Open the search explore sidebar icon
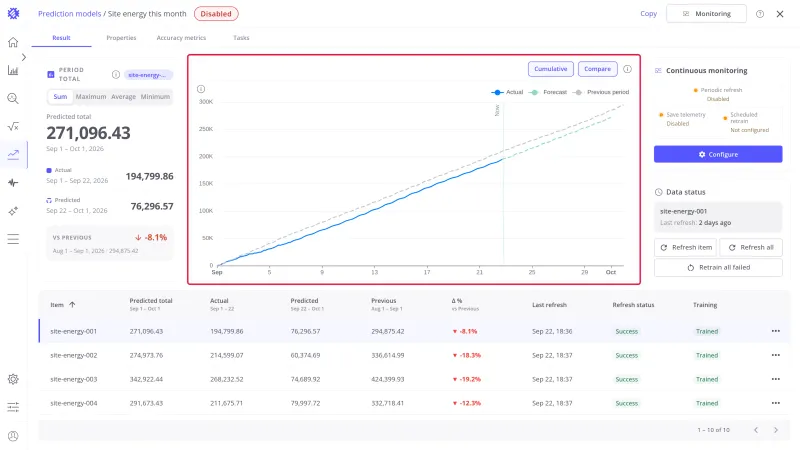 click(13, 98)
